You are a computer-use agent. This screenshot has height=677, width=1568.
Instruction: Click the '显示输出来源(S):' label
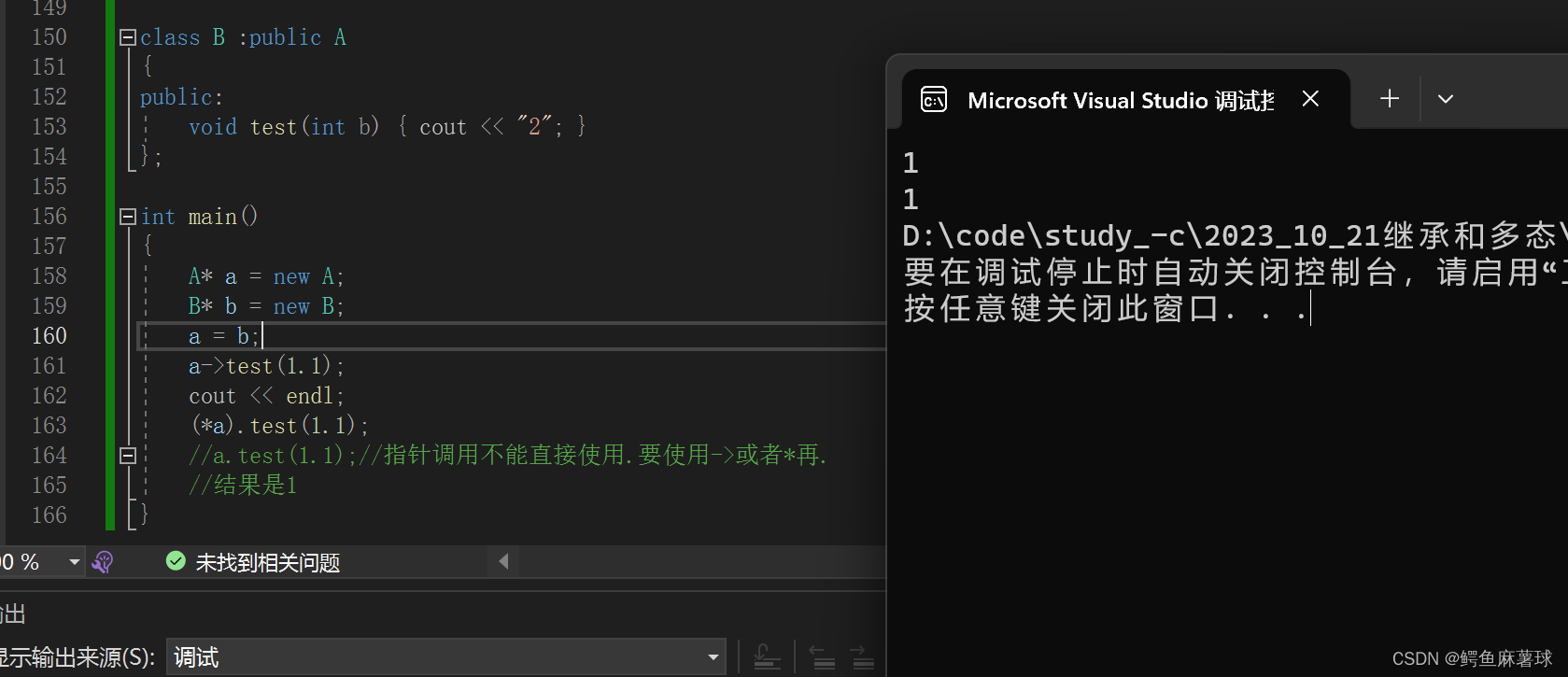[78, 657]
